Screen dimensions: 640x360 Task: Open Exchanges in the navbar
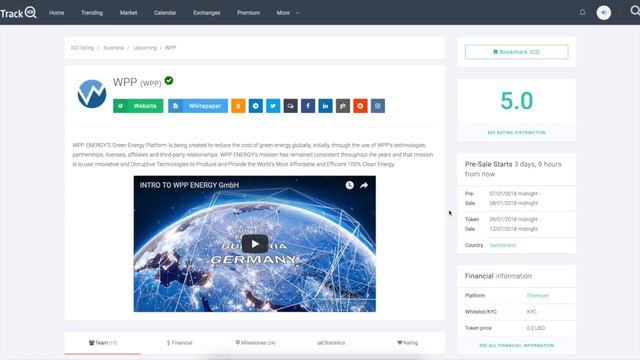point(207,13)
